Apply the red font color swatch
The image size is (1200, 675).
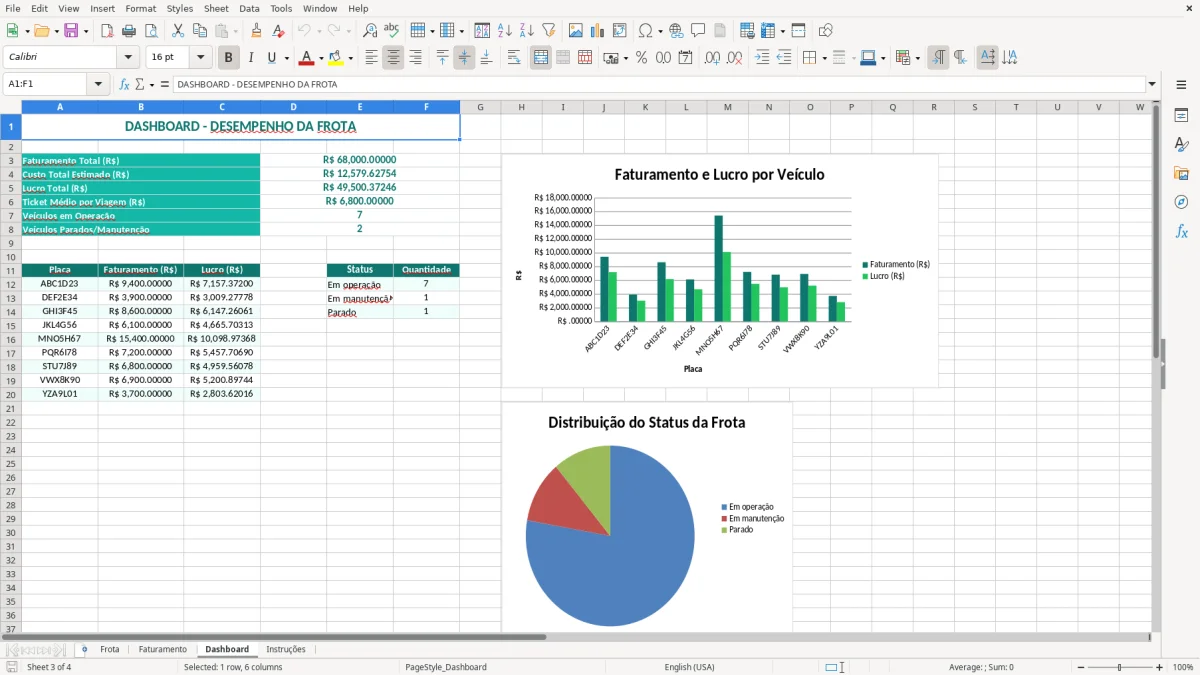[307, 58]
